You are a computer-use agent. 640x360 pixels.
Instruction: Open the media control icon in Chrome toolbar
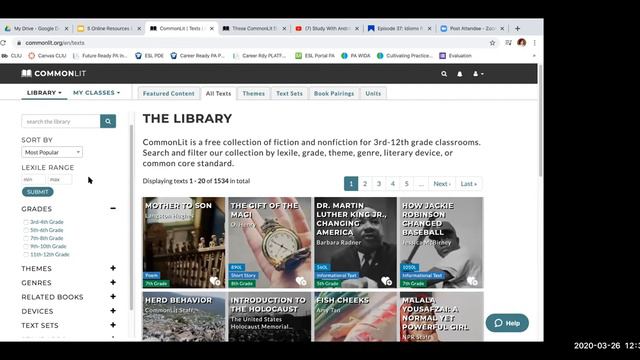(x=508, y=43)
